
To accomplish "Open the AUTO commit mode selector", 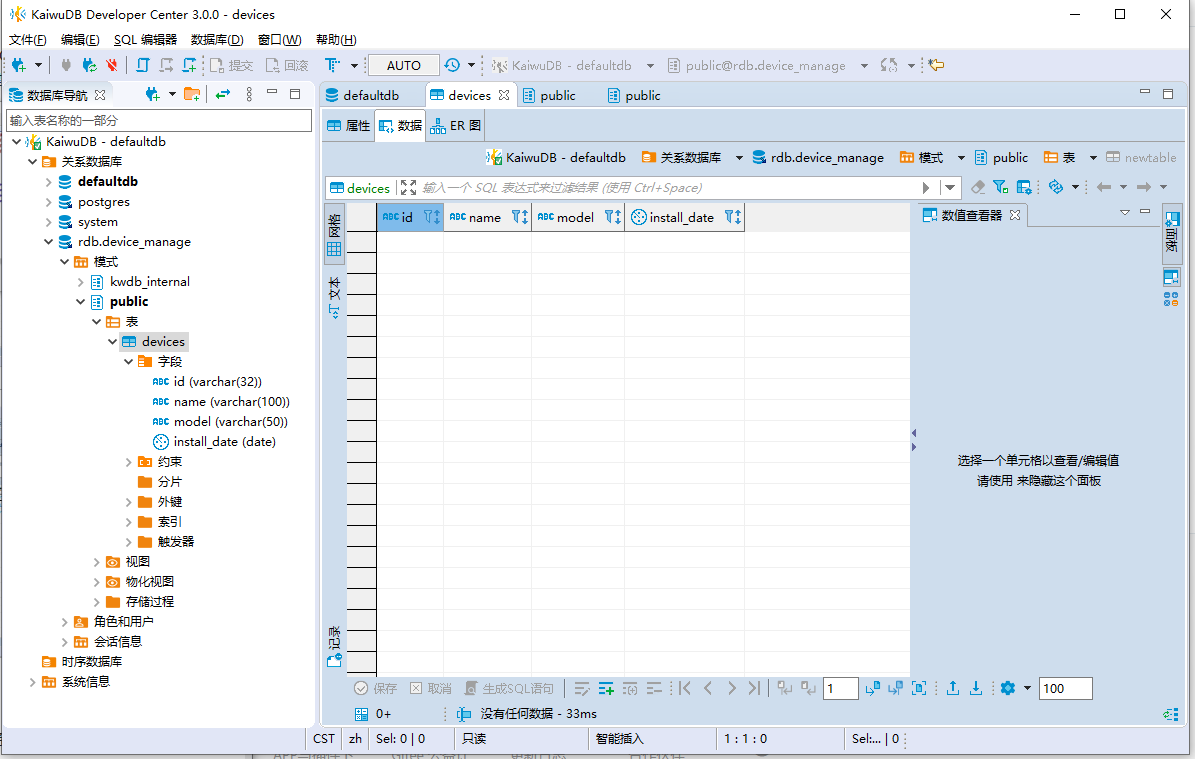I will click(x=404, y=66).
